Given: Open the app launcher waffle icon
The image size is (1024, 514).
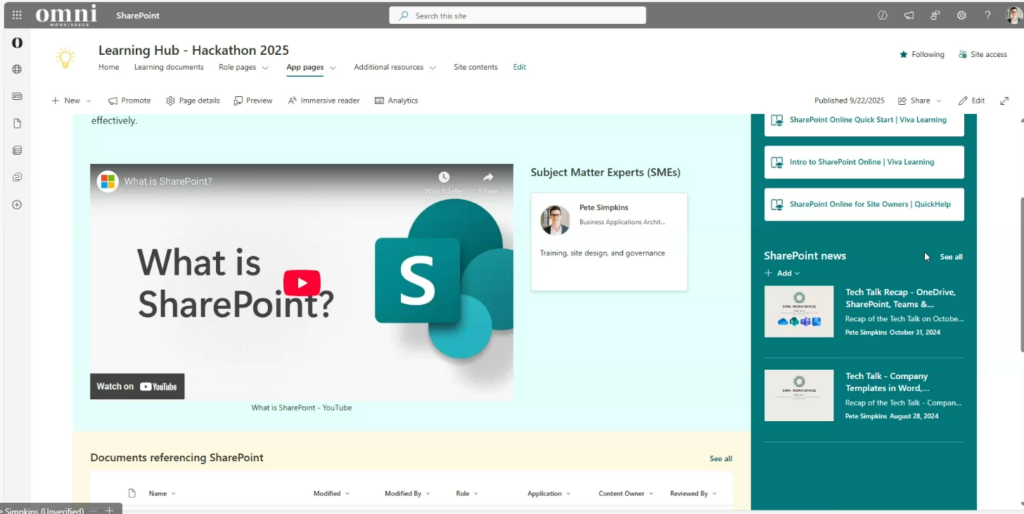Looking at the screenshot, I should [x=17, y=15].
